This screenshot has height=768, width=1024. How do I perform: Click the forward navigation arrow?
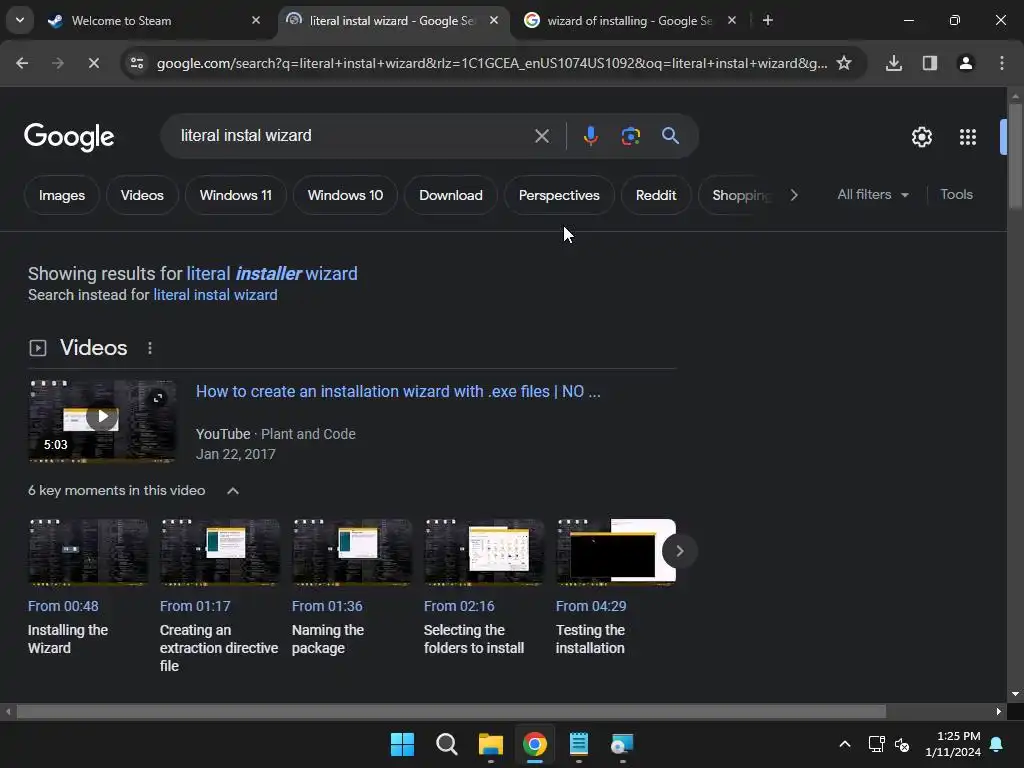click(x=58, y=63)
